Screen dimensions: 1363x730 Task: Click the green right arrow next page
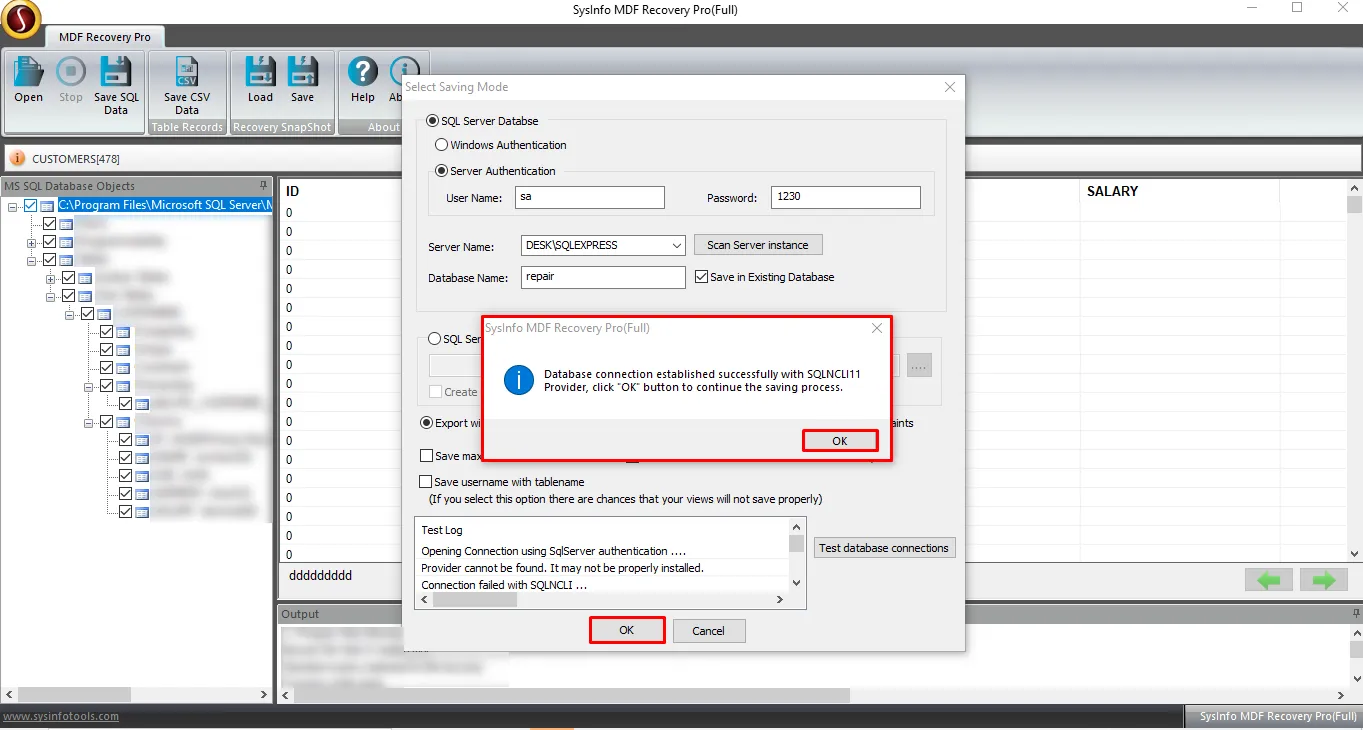(1324, 580)
